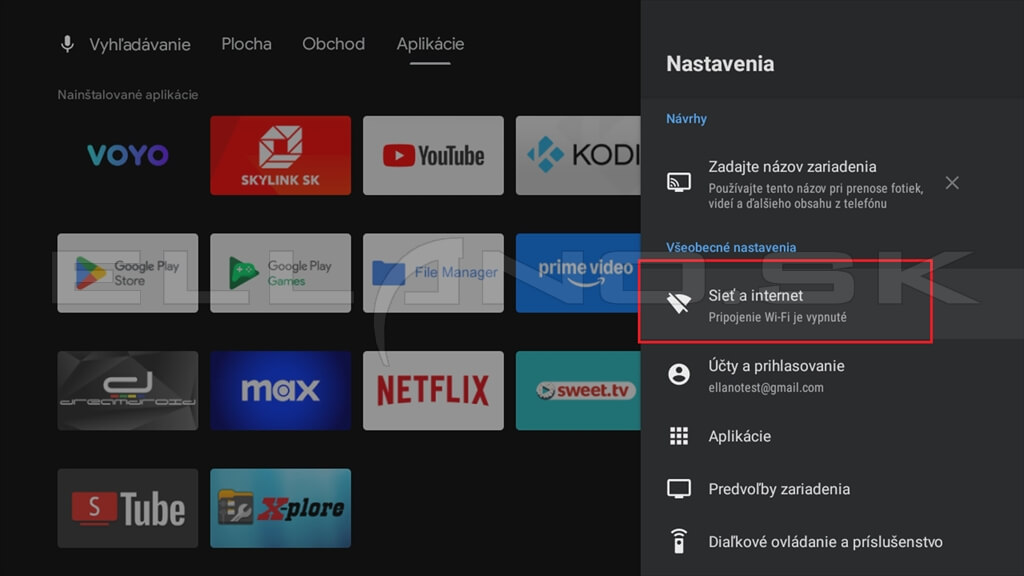Select the Aplikácie tab
Image resolution: width=1024 pixels, height=576 pixels.
point(430,44)
